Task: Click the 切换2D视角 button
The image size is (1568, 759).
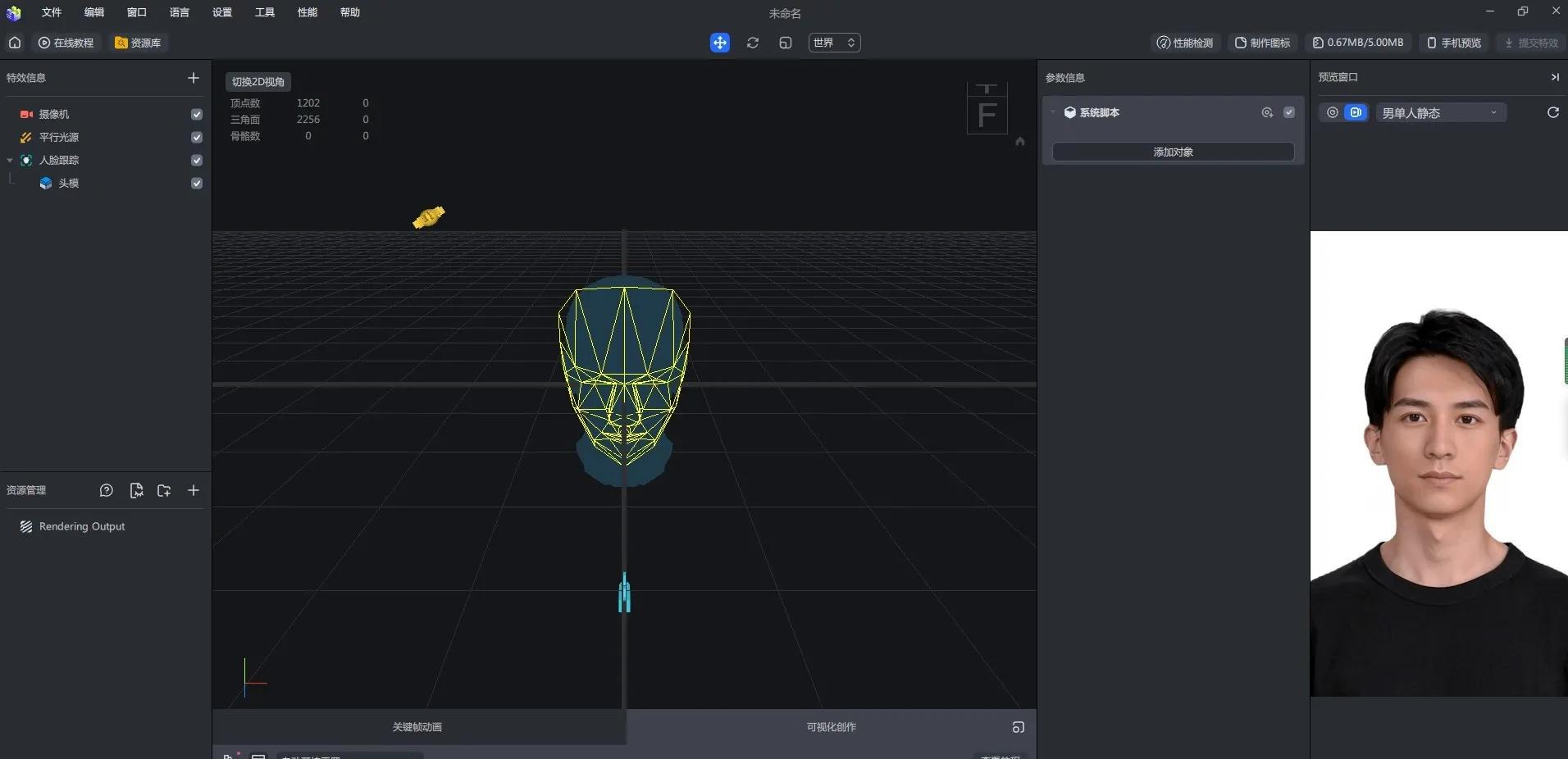Action: click(x=258, y=82)
